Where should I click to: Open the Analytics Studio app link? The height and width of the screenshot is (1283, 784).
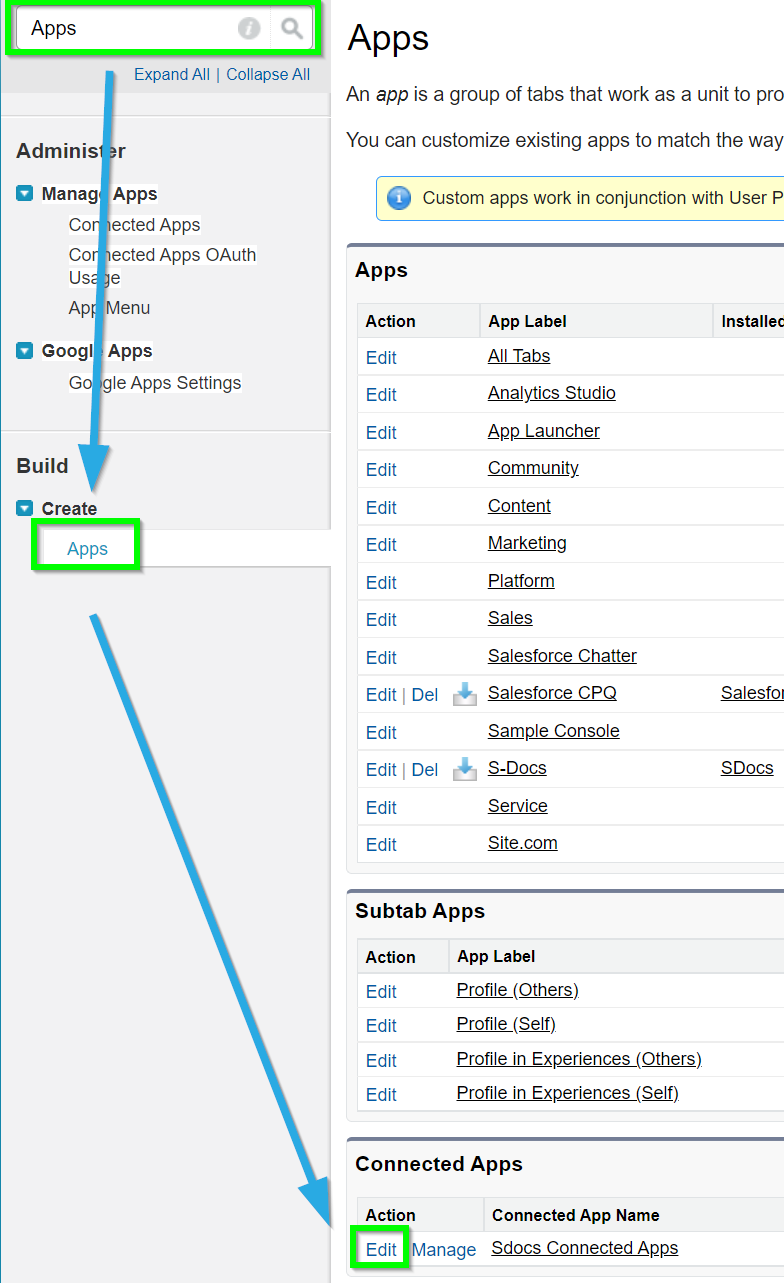pos(552,393)
